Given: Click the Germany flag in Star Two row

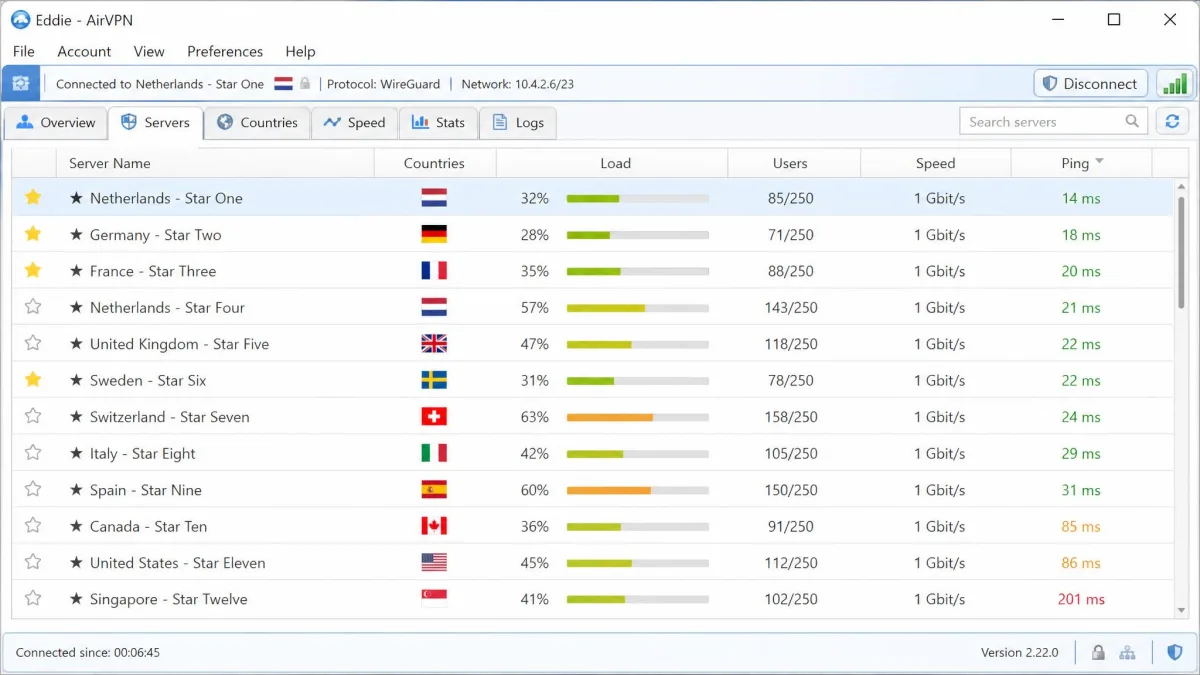Looking at the screenshot, I should [434, 234].
